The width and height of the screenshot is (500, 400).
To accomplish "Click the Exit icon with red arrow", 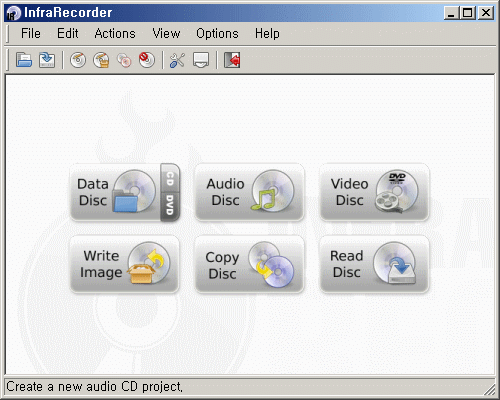I will (232, 60).
